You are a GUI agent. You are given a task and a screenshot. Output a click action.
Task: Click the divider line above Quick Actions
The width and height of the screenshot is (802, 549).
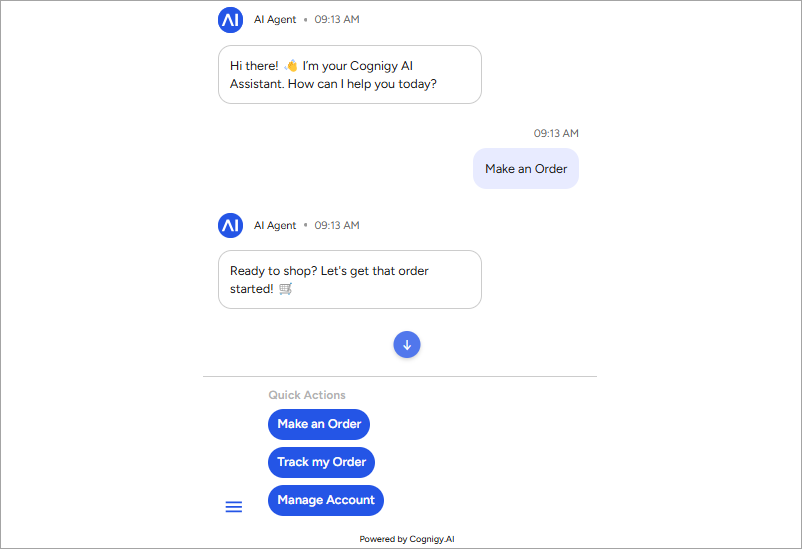coord(400,377)
